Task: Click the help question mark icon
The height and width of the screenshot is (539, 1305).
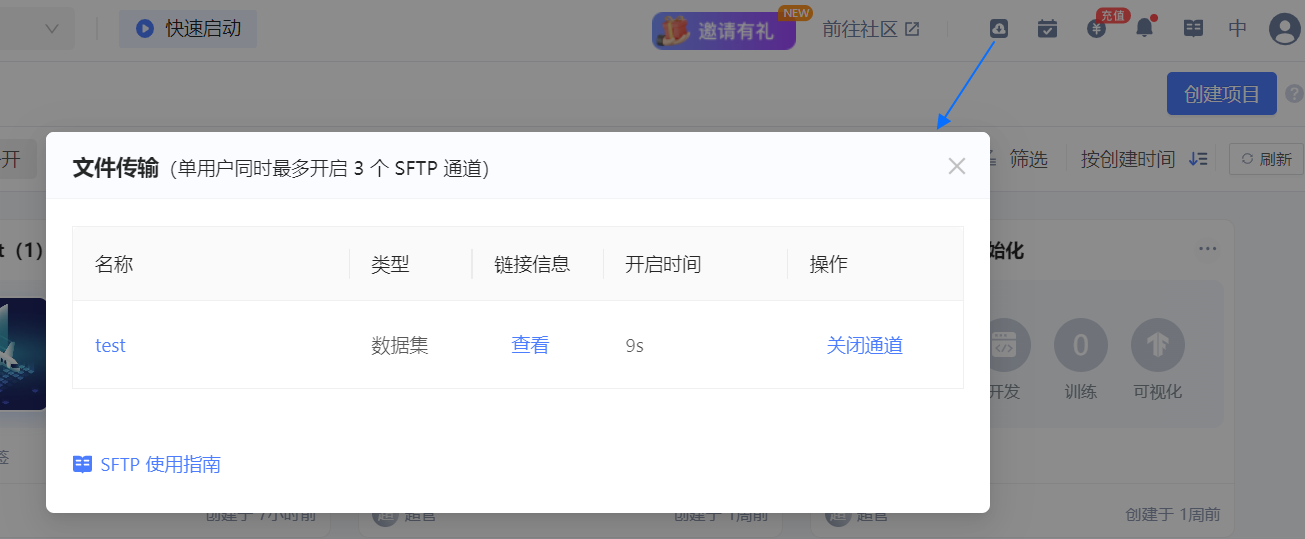Action: 1294,94
